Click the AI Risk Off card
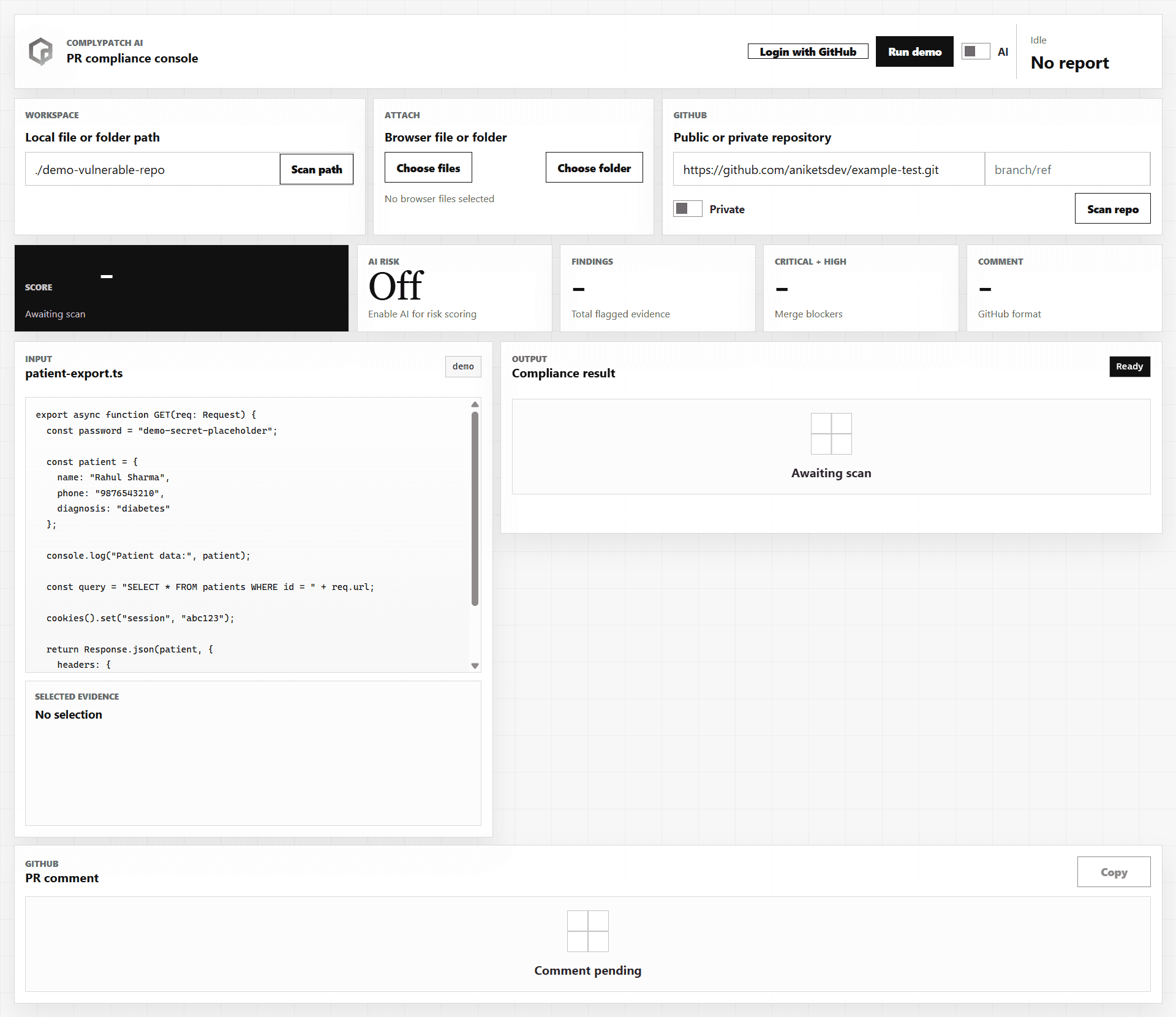The width and height of the screenshot is (1176, 1017). coord(454,288)
